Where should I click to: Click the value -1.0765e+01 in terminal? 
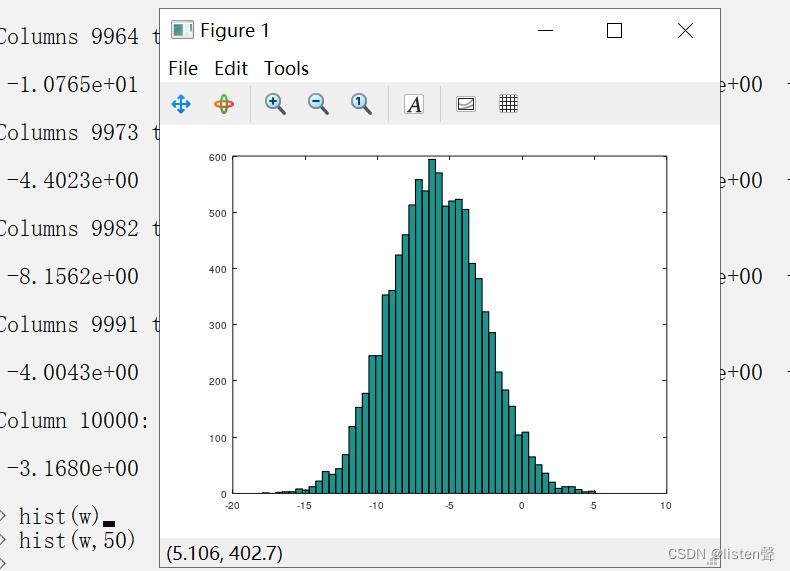72,84
